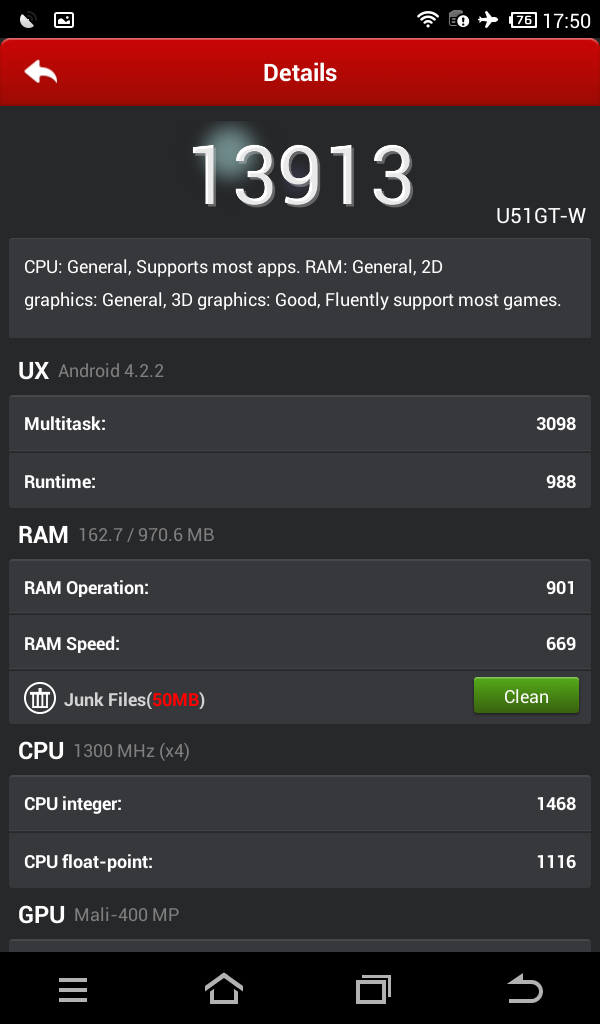Tap the total score 13913

(x=301, y=176)
